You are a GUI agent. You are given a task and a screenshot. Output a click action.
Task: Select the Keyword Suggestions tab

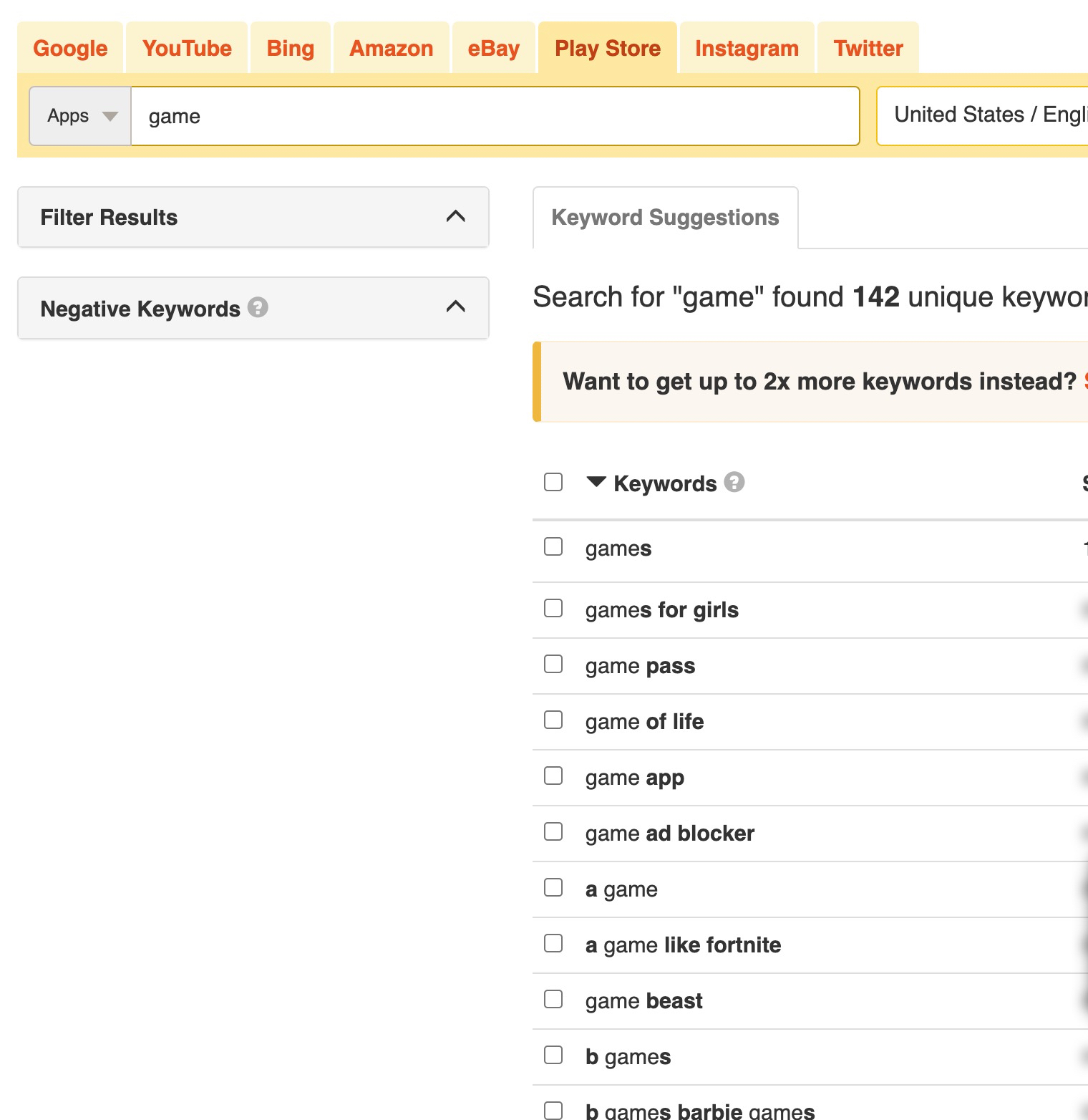[x=665, y=218]
